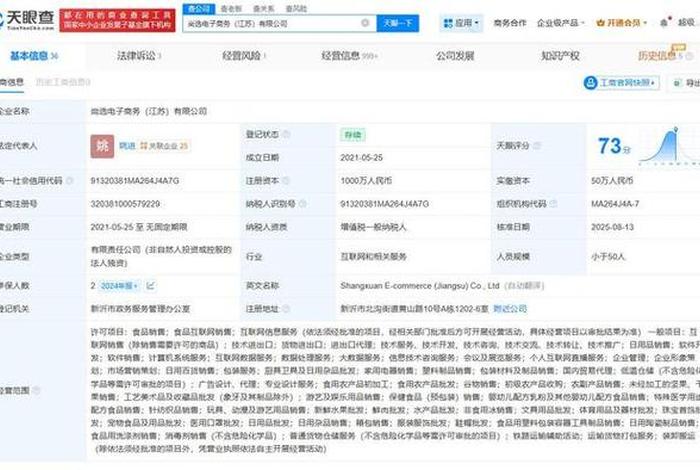The height and width of the screenshot is (470, 700).
Task: Open the legal representative's name link
Action: [127, 146]
